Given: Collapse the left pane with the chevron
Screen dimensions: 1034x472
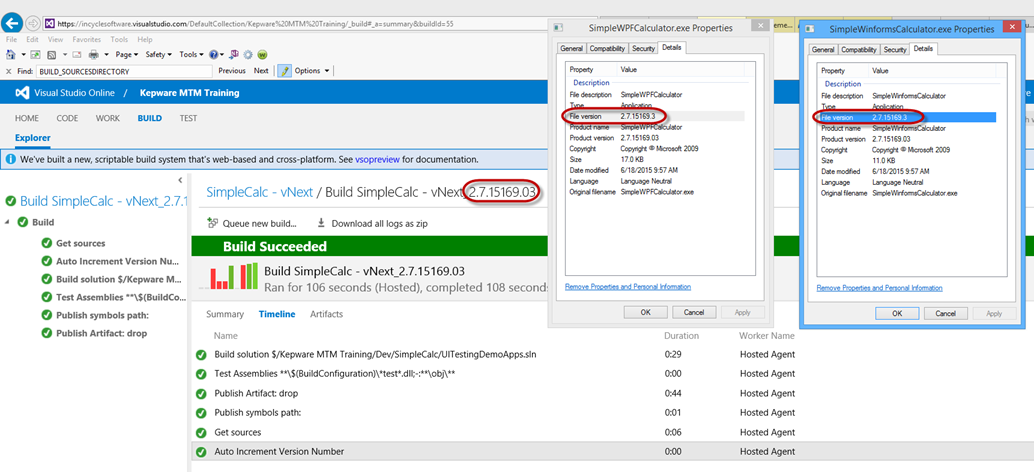Looking at the screenshot, I should [x=181, y=180].
